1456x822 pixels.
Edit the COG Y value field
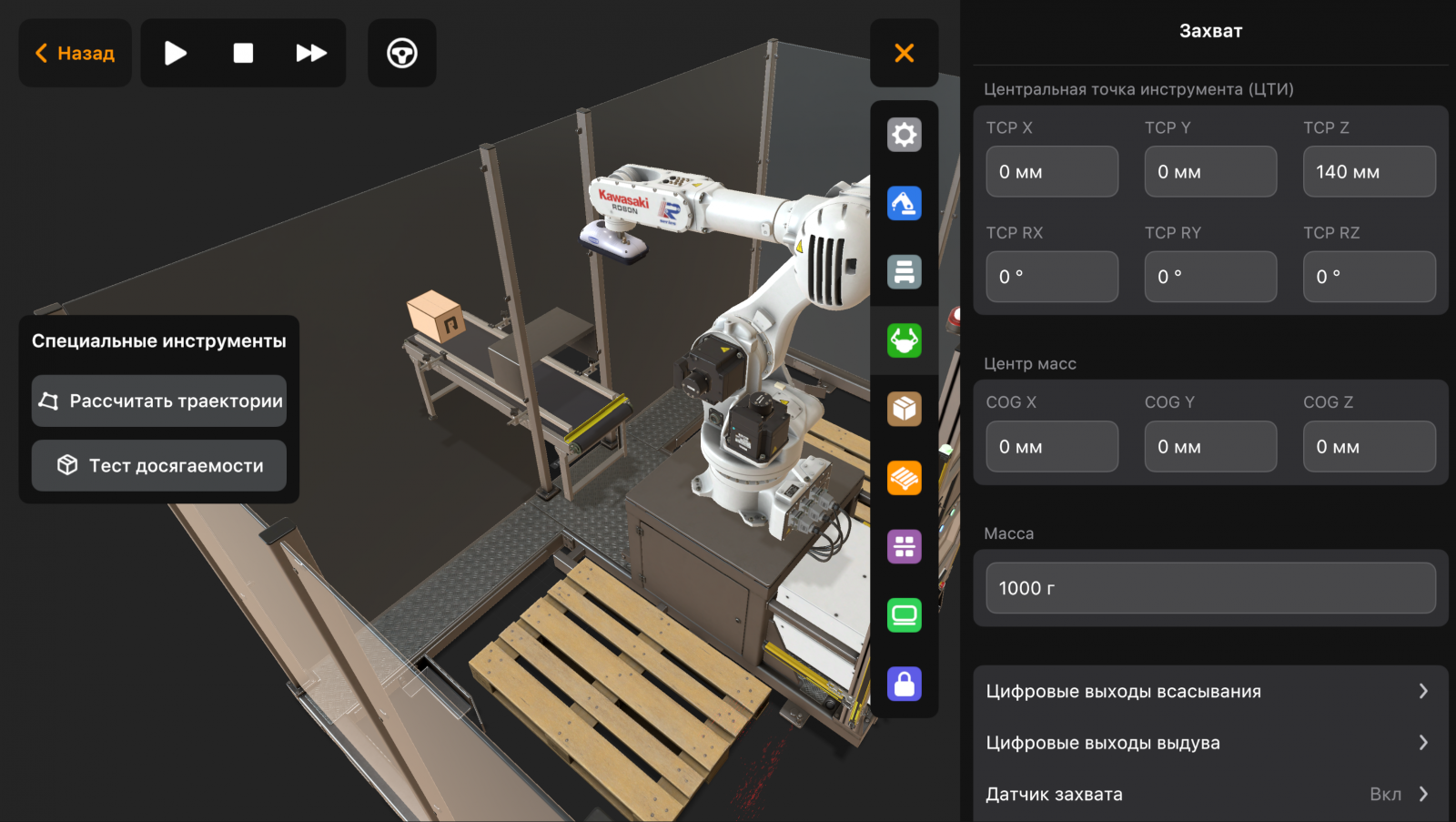1210,447
